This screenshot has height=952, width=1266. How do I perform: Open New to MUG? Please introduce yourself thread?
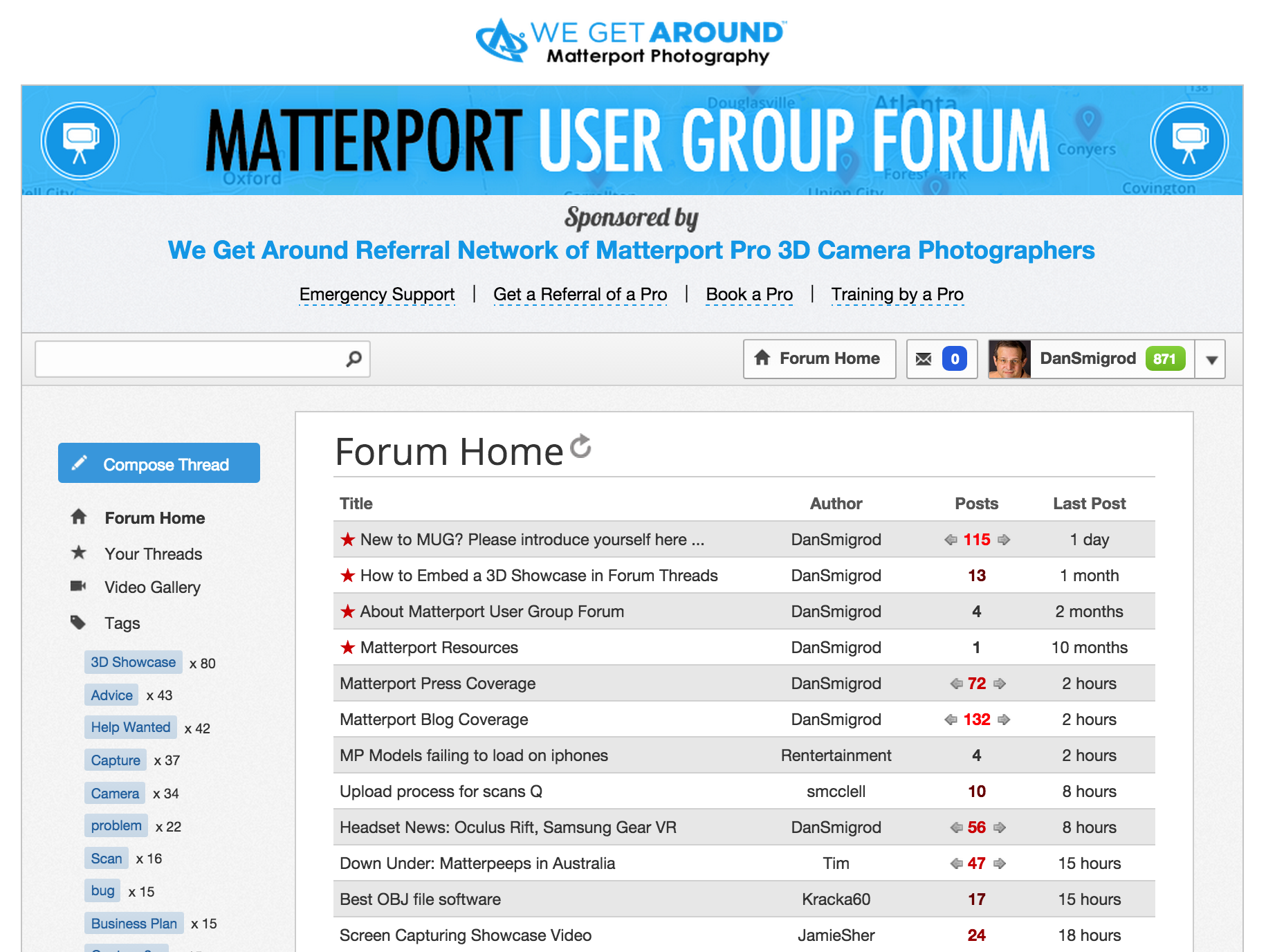pyautogui.click(x=532, y=540)
